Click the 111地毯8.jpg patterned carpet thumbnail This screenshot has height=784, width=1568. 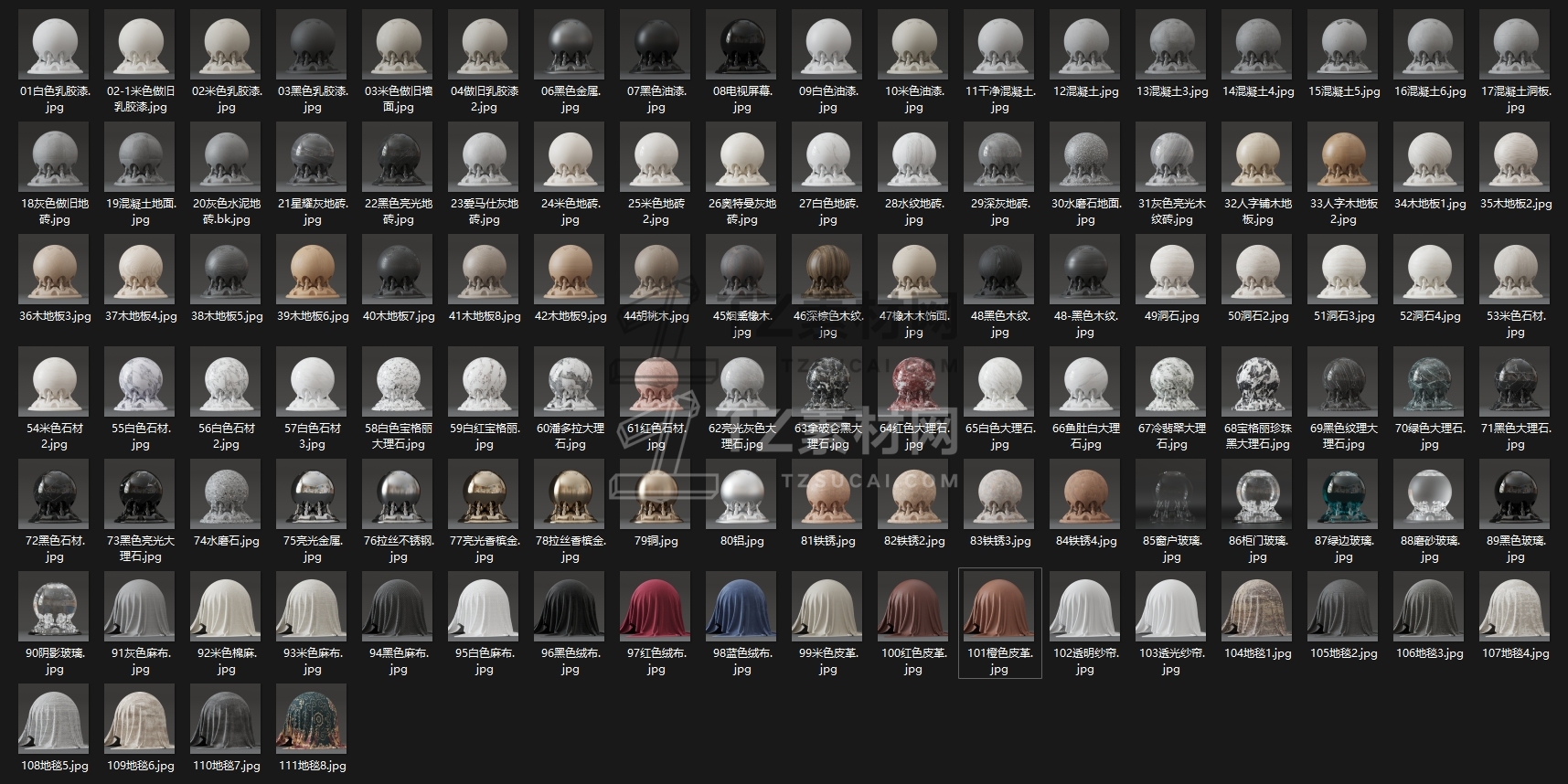[312, 719]
